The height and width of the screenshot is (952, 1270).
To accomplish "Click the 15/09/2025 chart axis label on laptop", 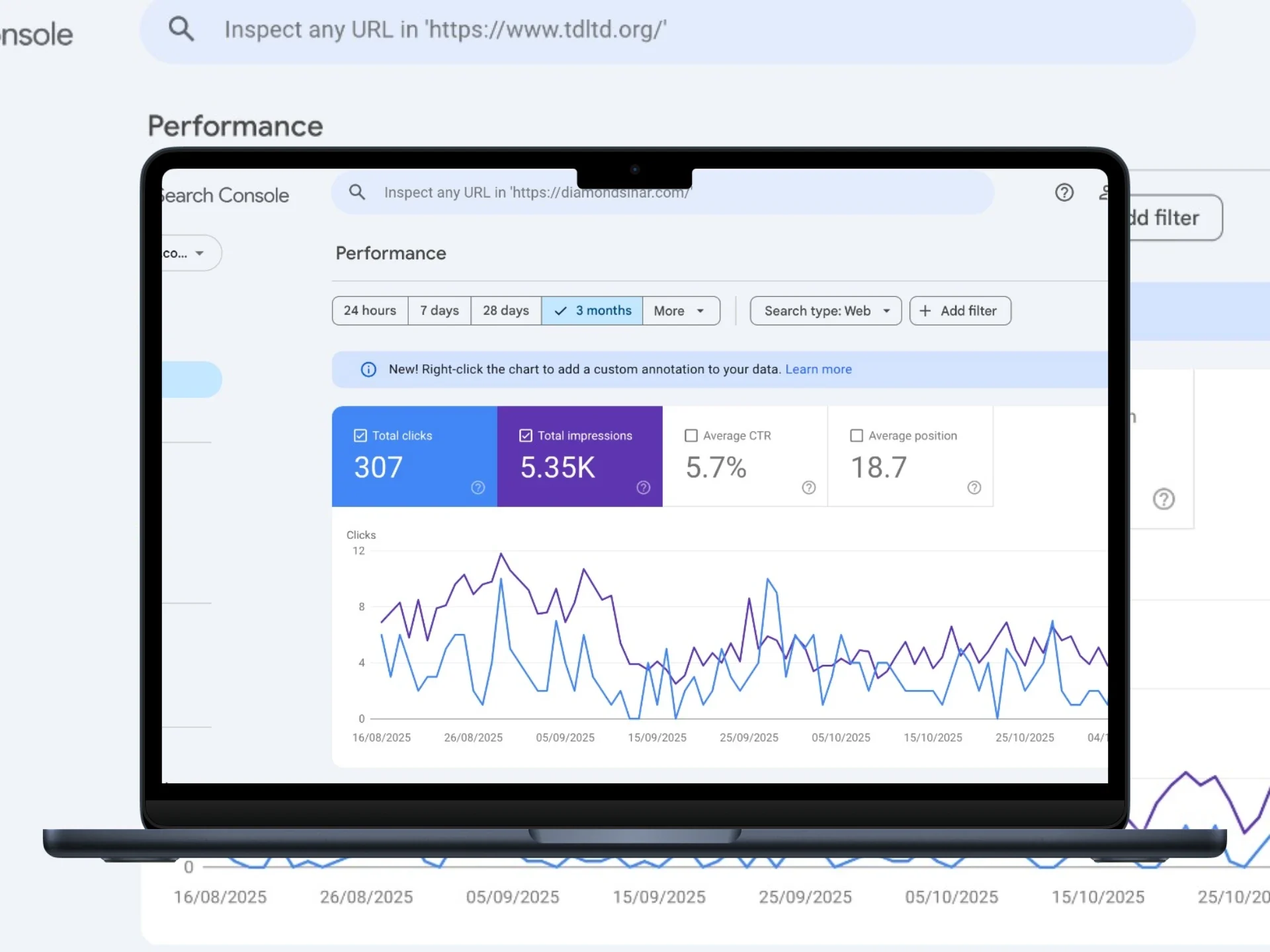I will point(657,738).
